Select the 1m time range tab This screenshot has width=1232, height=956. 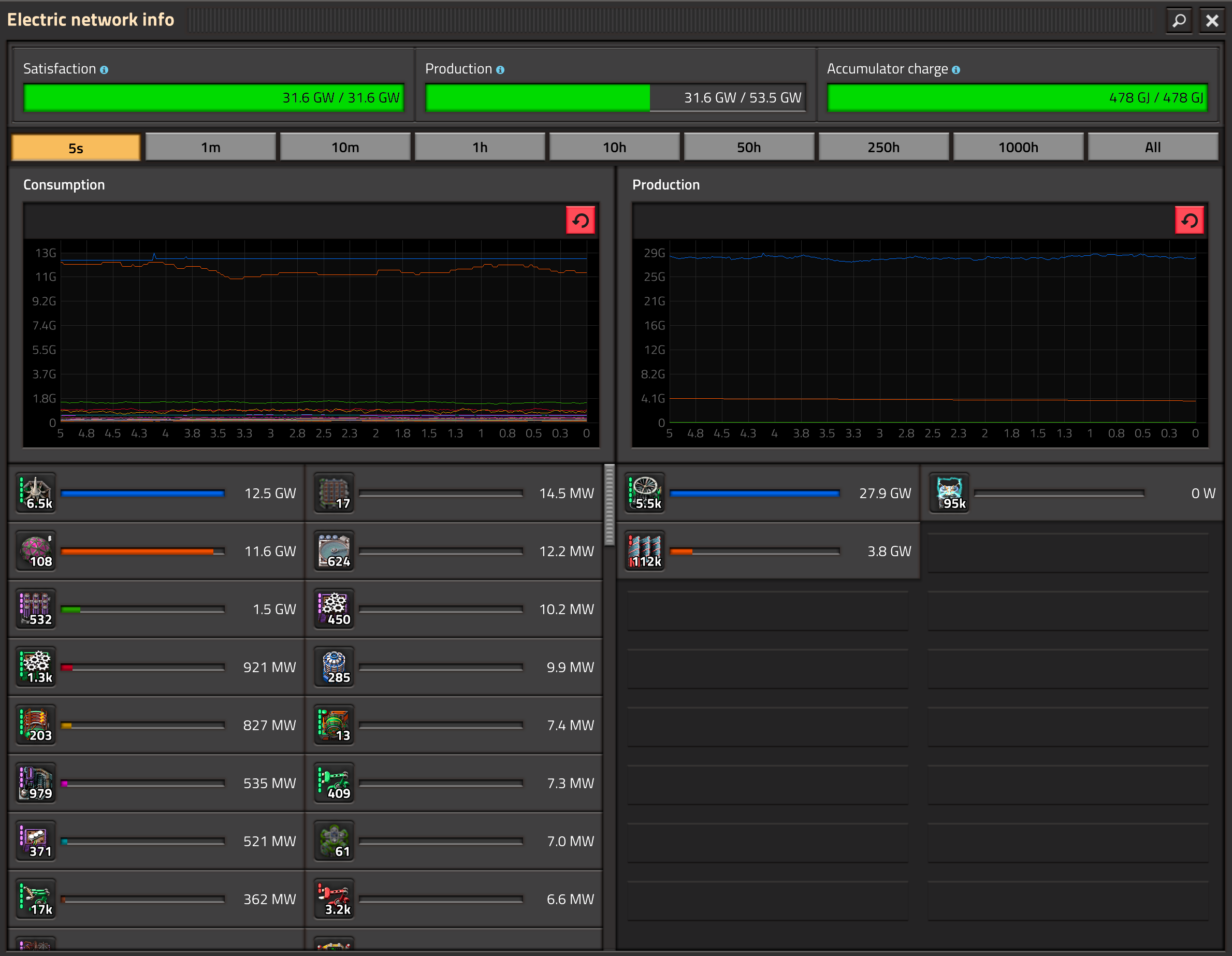(210, 147)
